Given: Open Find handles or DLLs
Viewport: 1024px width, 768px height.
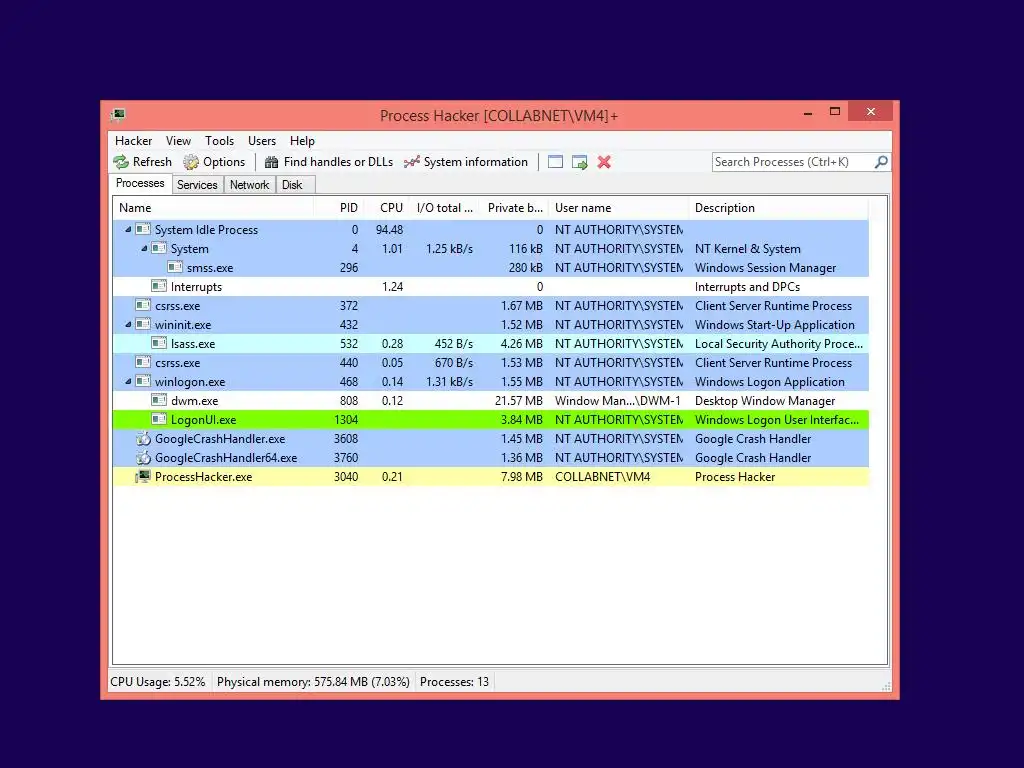Looking at the screenshot, I should tap(329, 162).
